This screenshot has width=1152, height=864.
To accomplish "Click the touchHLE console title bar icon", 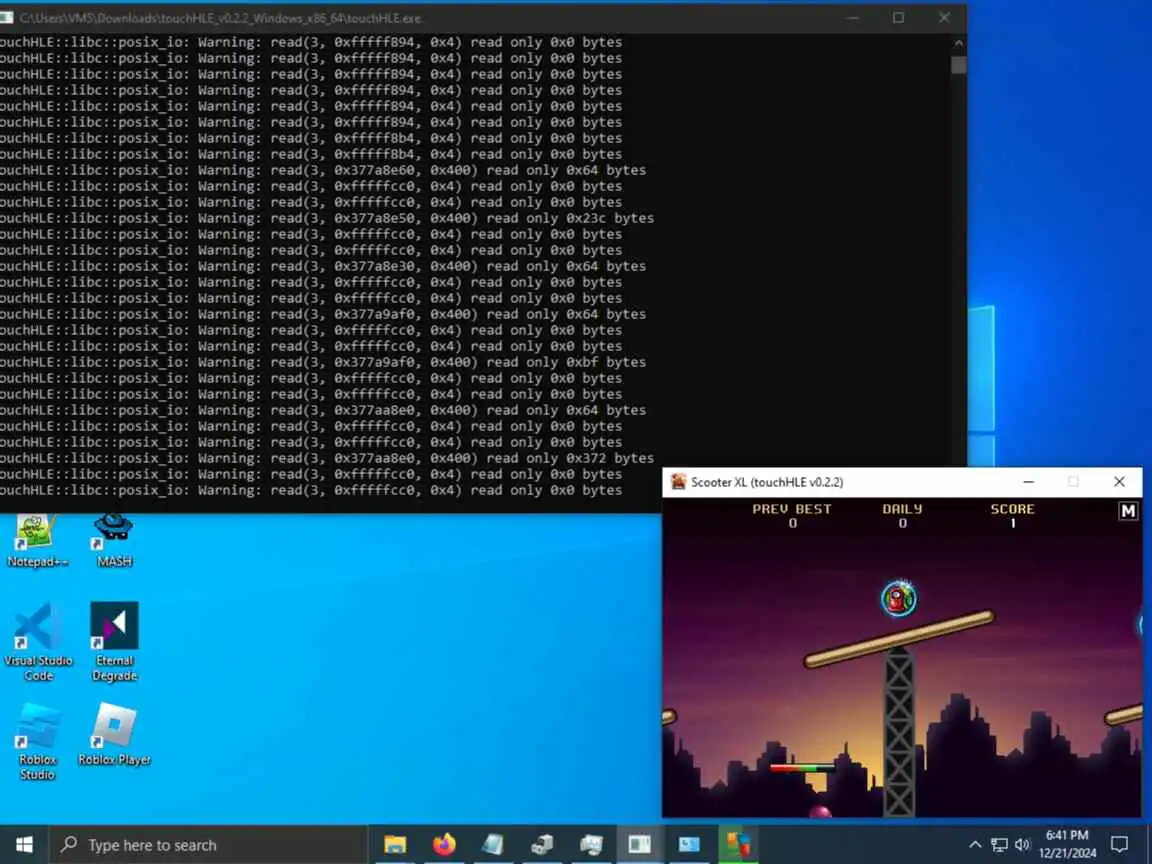I will (7, 18).
